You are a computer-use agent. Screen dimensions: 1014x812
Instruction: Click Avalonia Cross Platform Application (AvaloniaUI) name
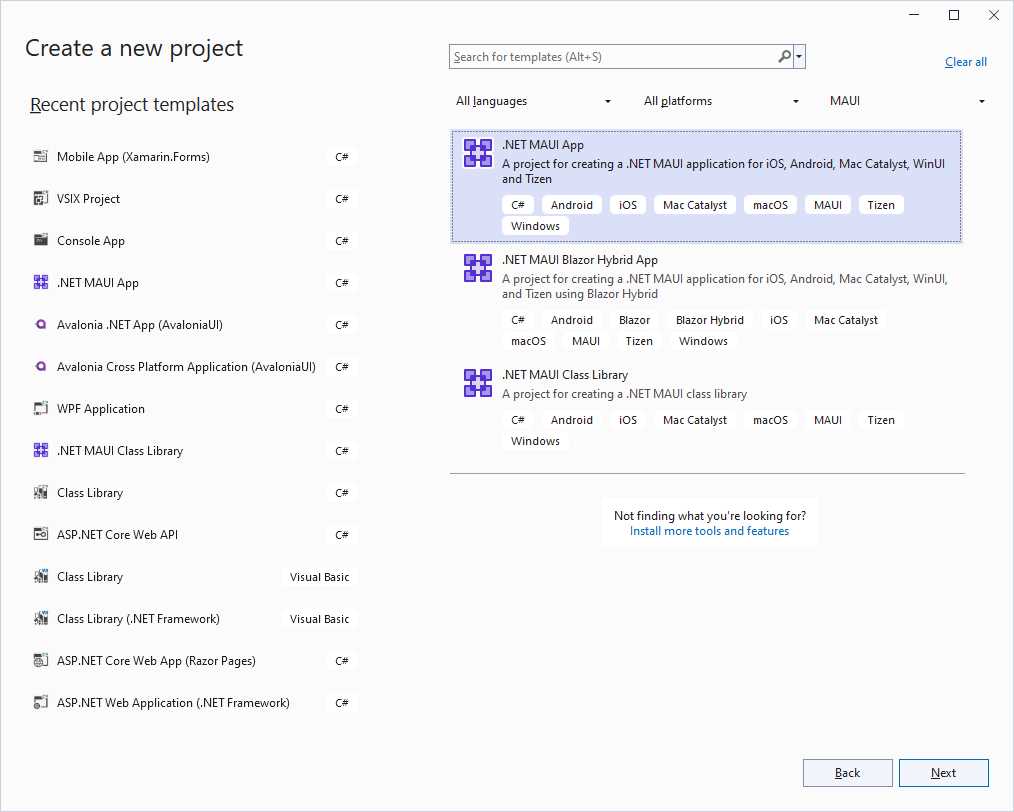186,367
